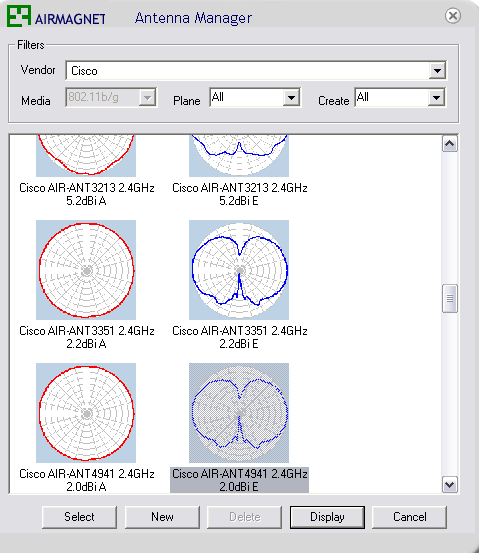This screenshot has height=553, width=479.
Task: Click the New button
Action: click(x=162, y=517)
